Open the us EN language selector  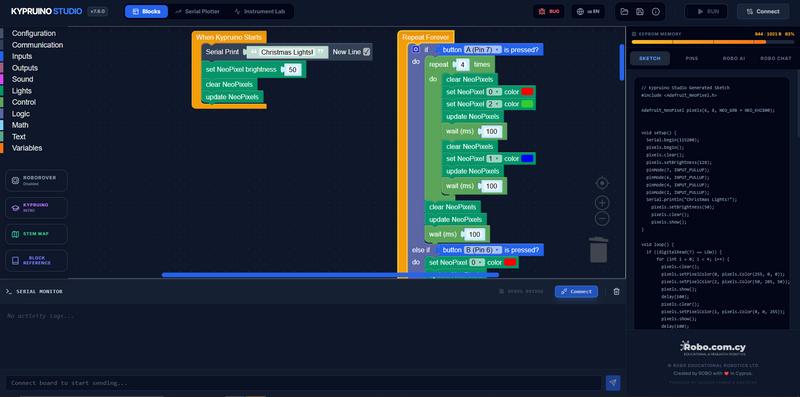pos(588,11)
